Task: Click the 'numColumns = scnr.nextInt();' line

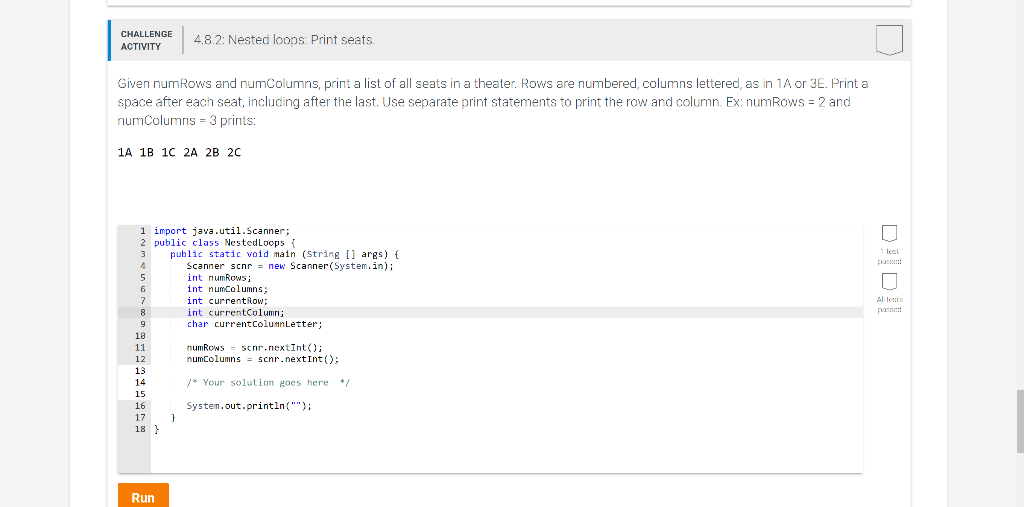Action: [x=263, y=359]
